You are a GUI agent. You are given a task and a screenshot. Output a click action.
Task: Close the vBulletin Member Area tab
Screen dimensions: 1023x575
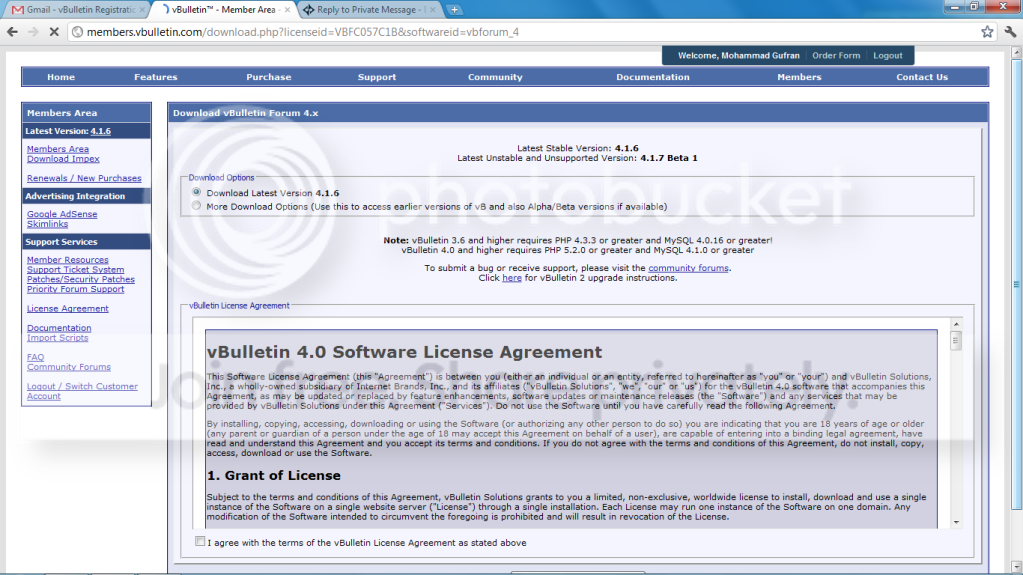287,10
